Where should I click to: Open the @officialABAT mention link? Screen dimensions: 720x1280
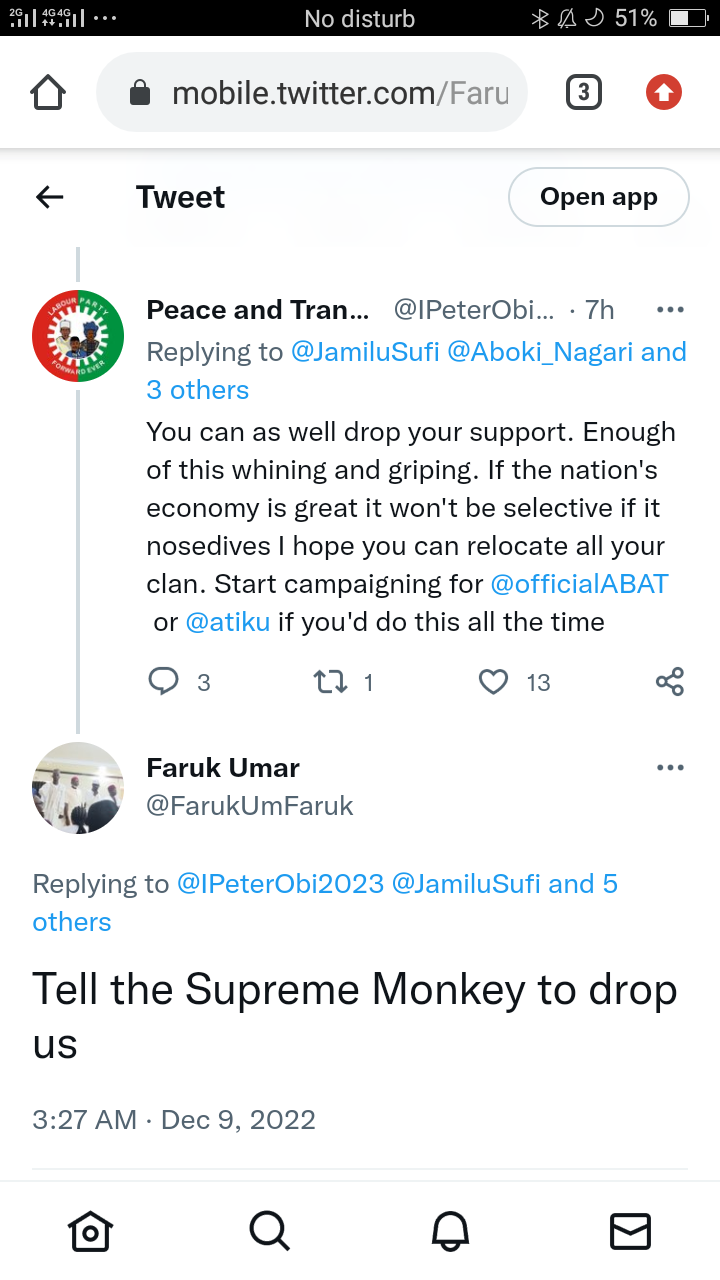(x=579, y=584)
